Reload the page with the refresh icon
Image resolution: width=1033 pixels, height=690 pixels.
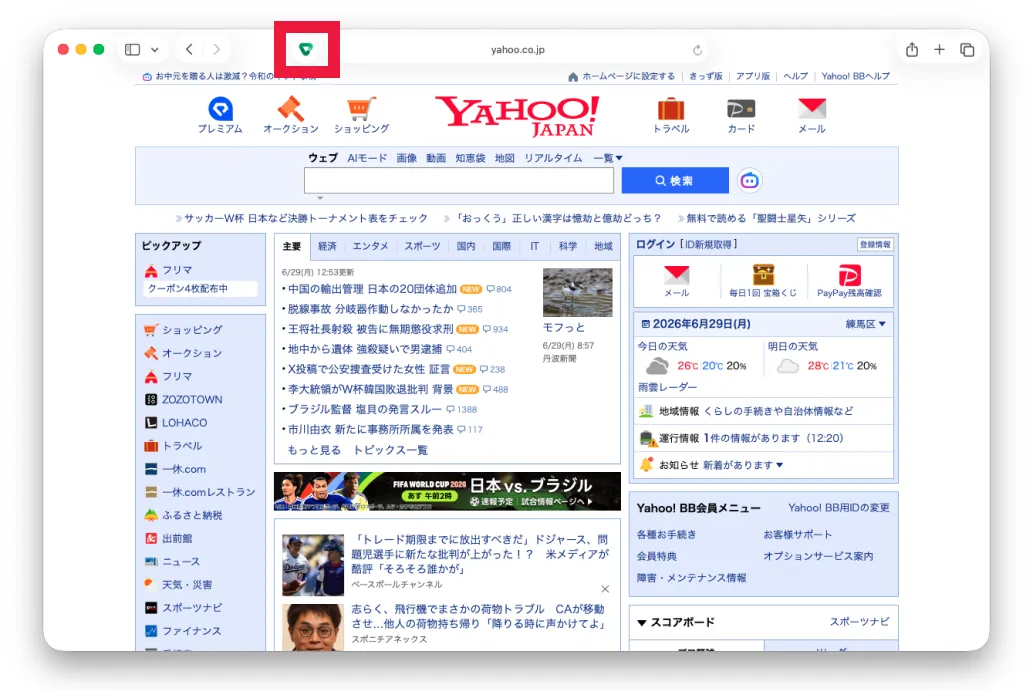697,50
